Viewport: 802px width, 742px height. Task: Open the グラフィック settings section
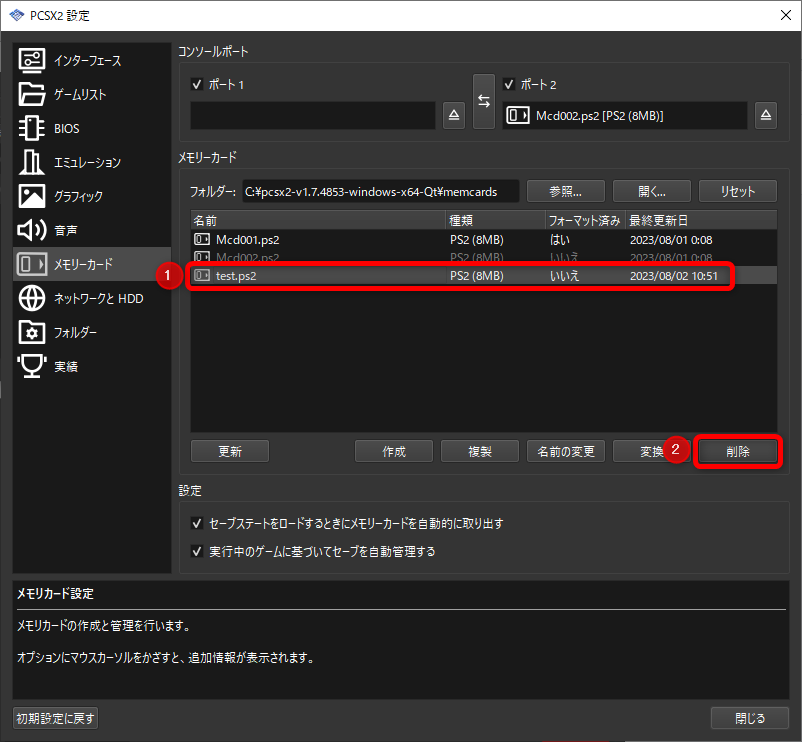tap(90, 196)
